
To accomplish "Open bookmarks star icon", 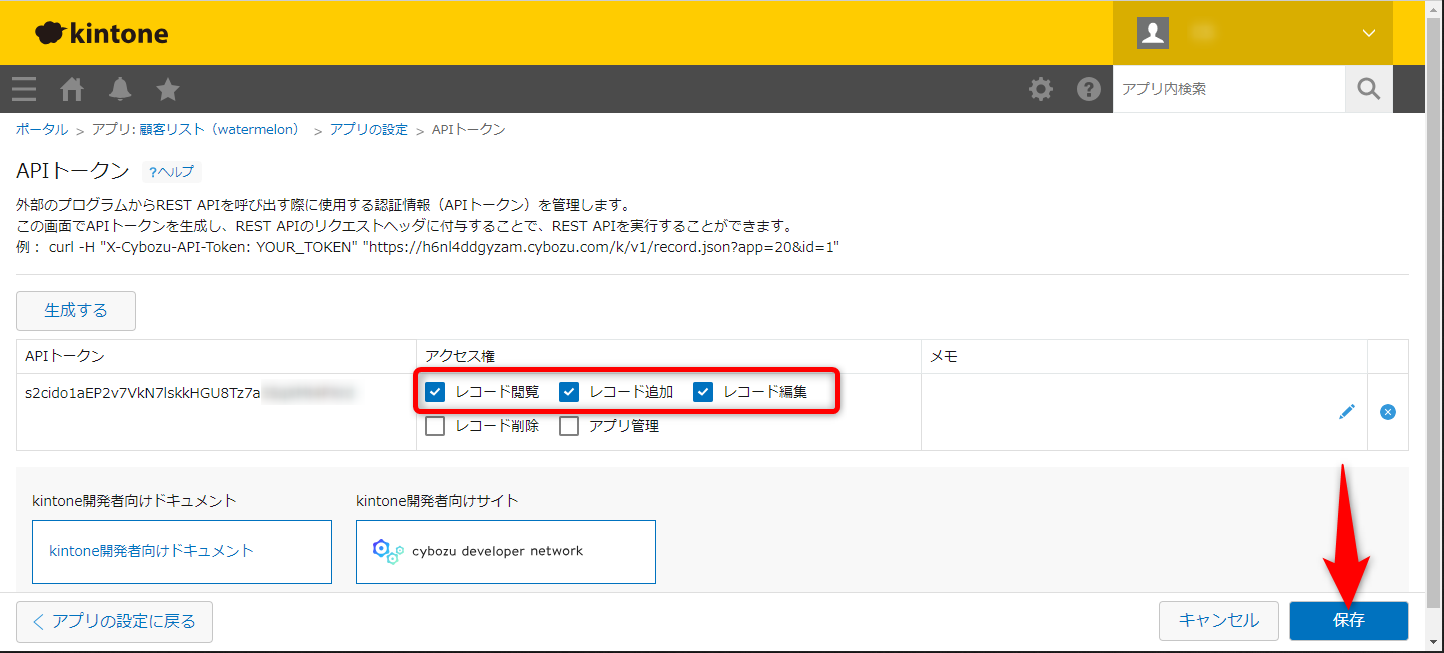I will click(168, 89).
